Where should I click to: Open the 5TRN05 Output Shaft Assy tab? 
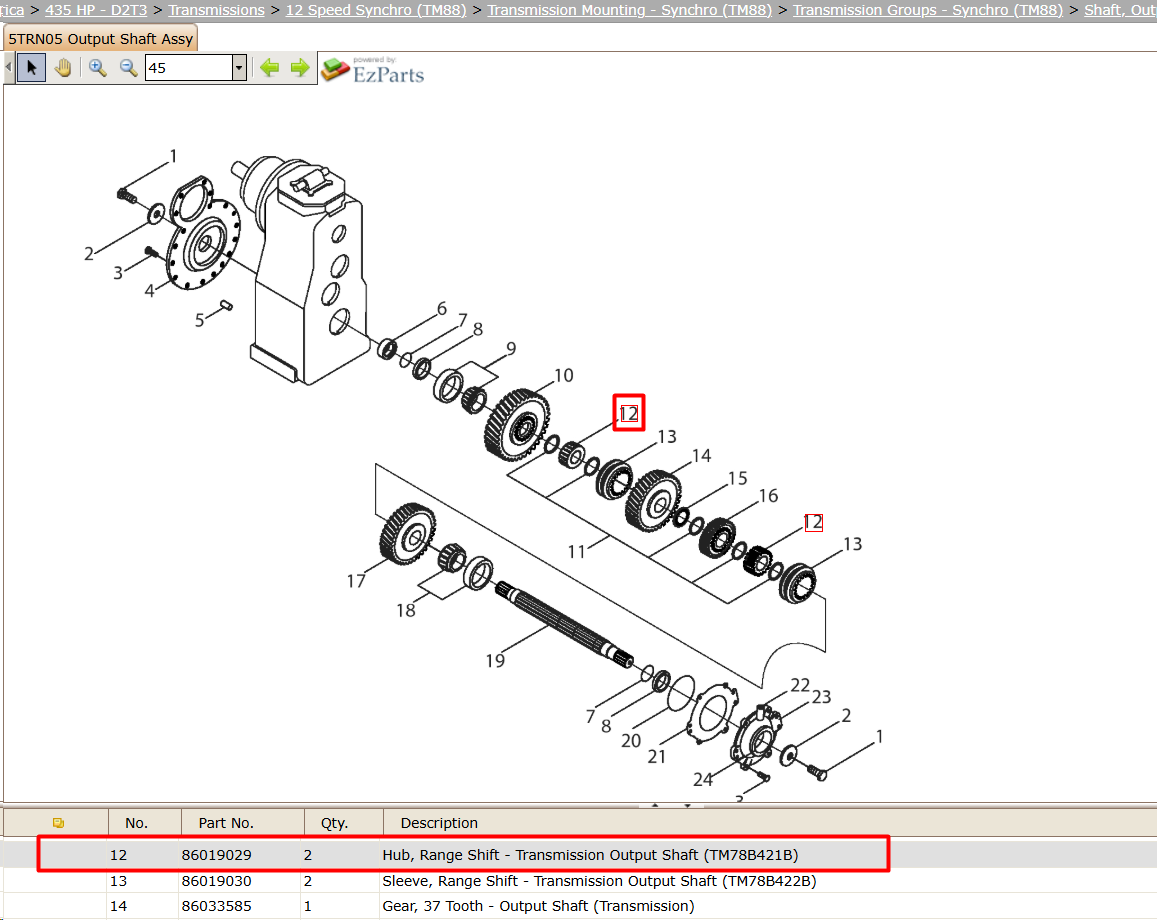[100, 39]
